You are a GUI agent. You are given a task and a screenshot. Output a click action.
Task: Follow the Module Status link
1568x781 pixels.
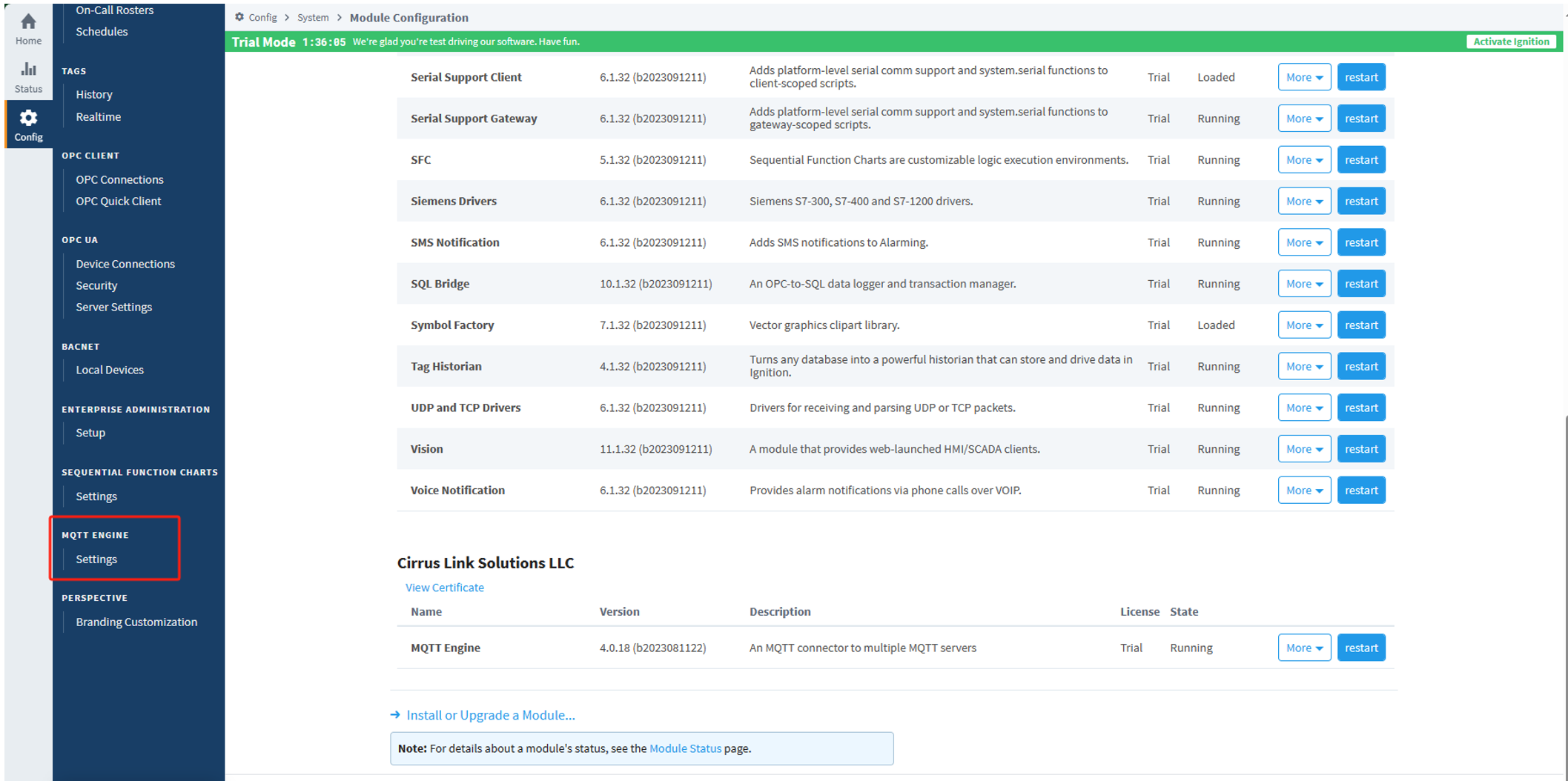(x=684, y=749)
